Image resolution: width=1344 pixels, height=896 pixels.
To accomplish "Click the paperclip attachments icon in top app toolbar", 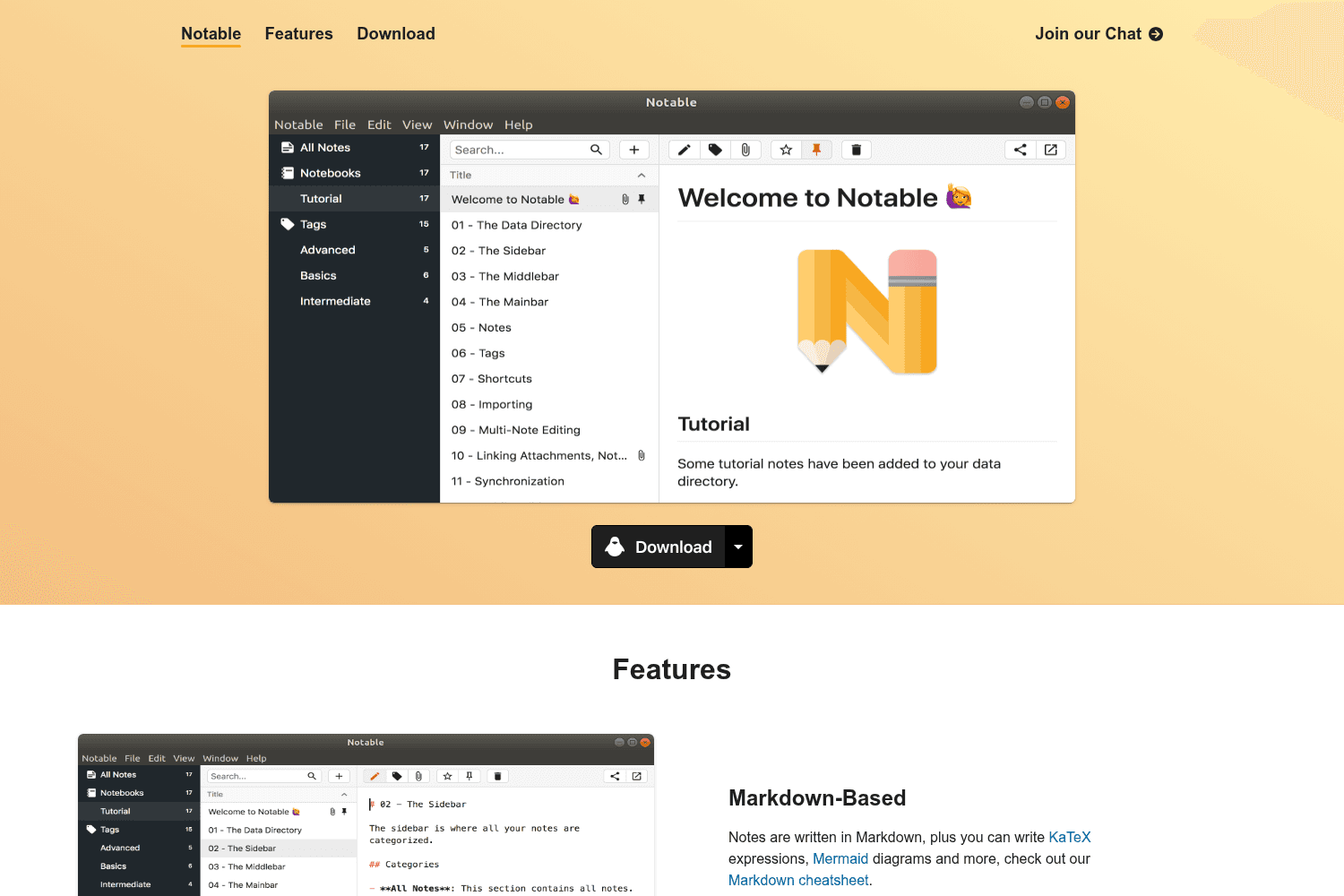I will pos(745,150).
